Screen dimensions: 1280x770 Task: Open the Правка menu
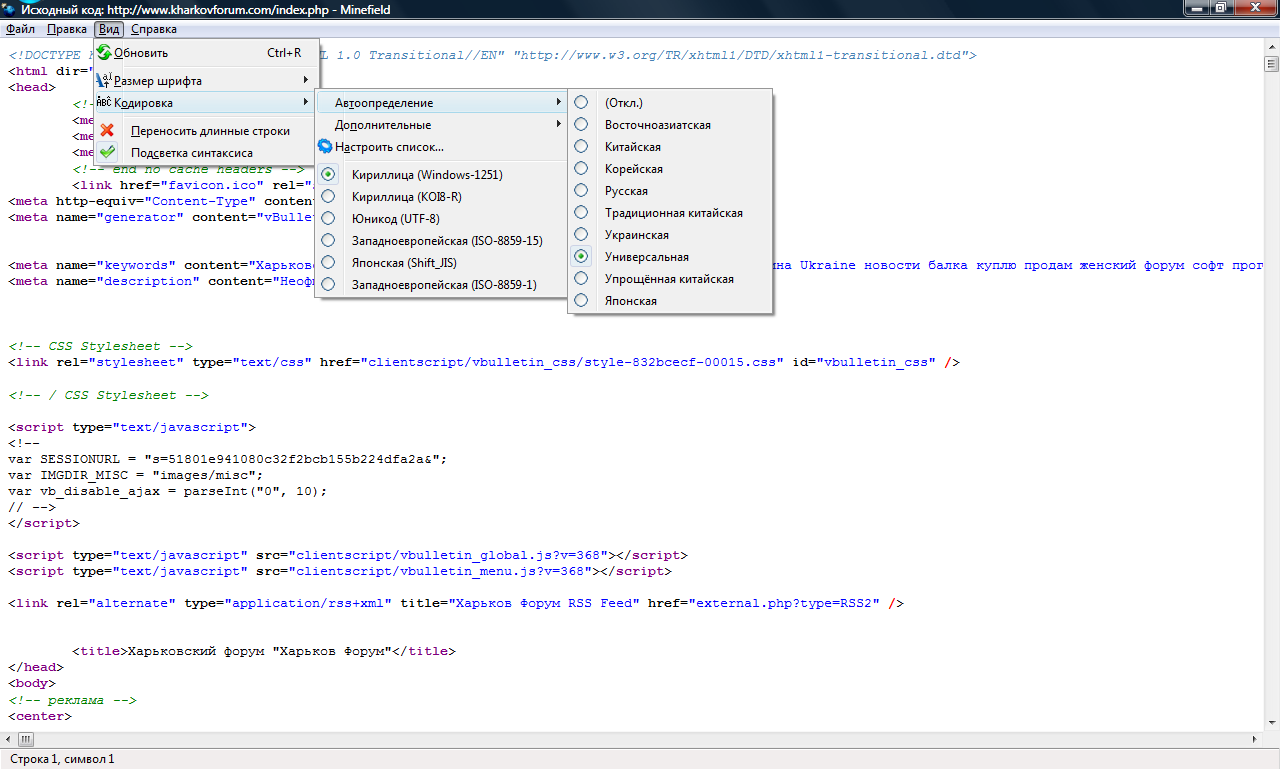pos(67,29)
